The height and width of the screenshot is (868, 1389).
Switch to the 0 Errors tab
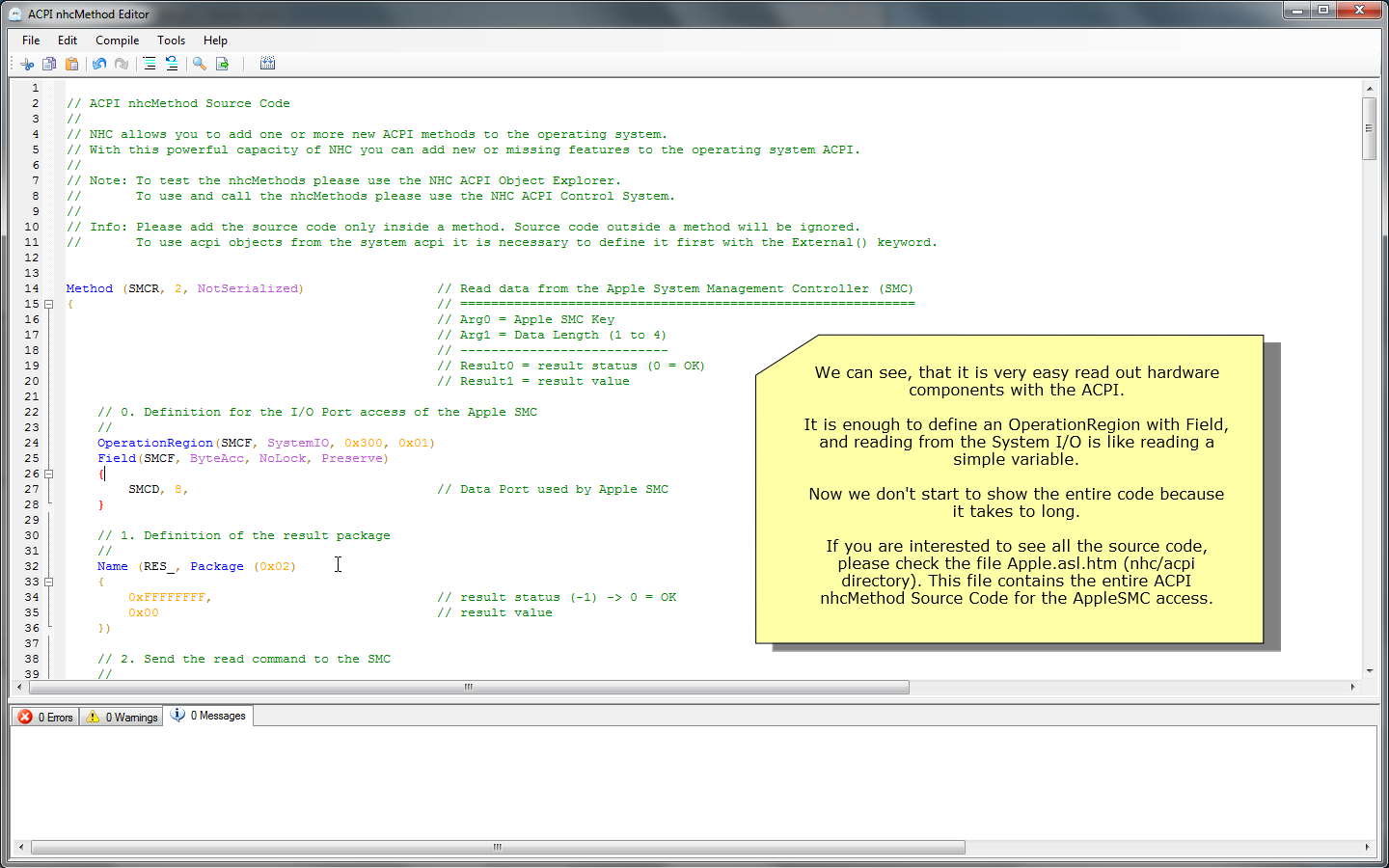click(45, 717)
